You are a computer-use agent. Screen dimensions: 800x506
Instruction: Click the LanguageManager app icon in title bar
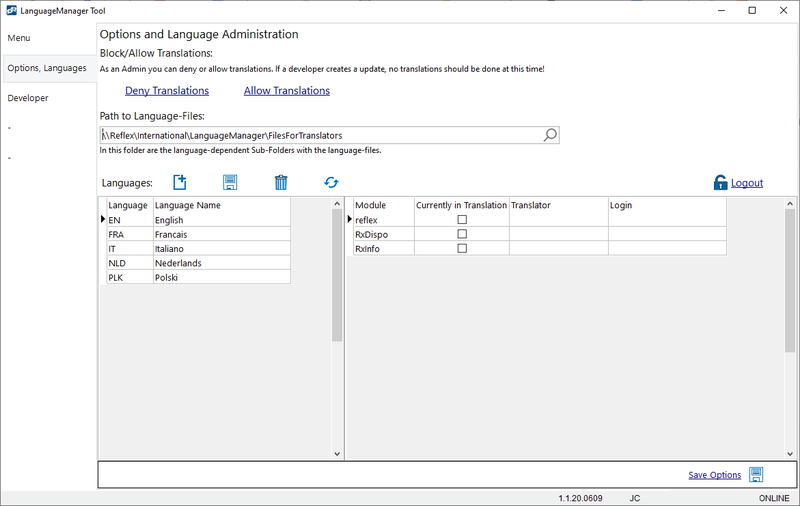pyautogui.click(x=11, y=10)
